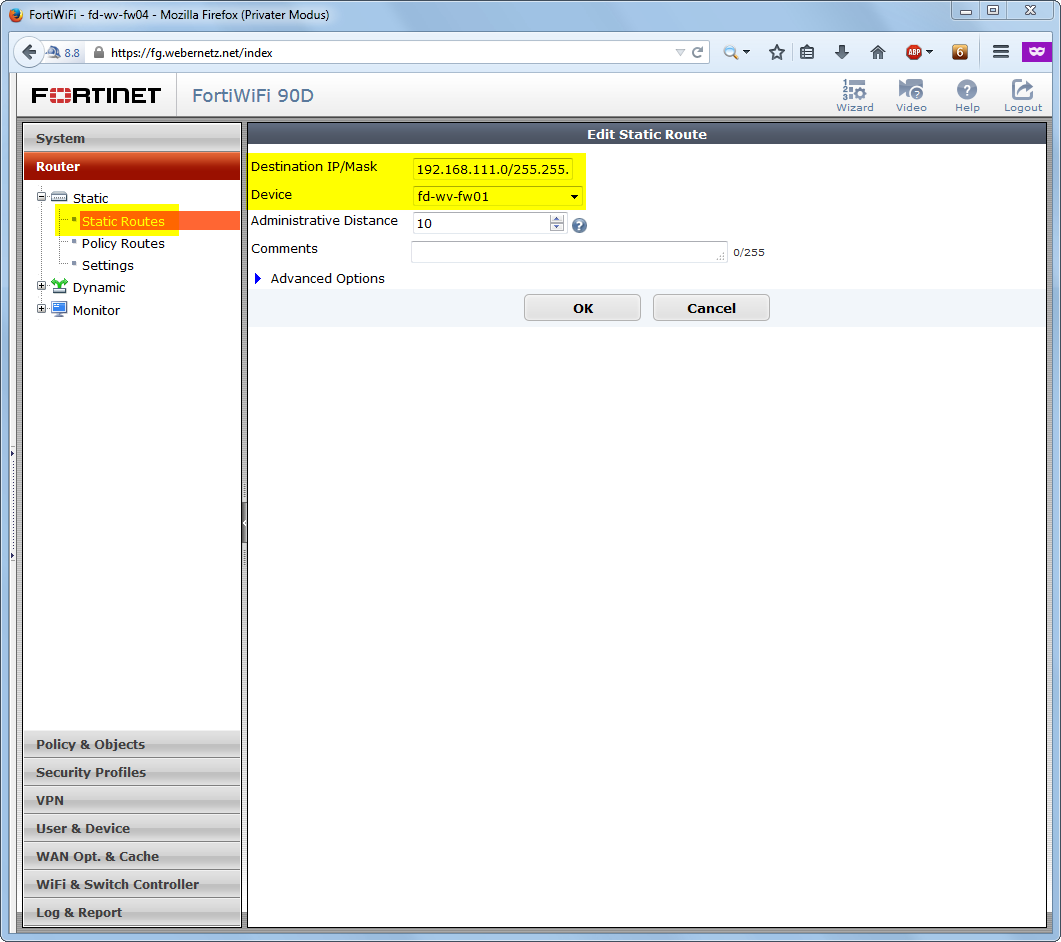Click the Static folder icon in tree

click(x=59, y=197)
